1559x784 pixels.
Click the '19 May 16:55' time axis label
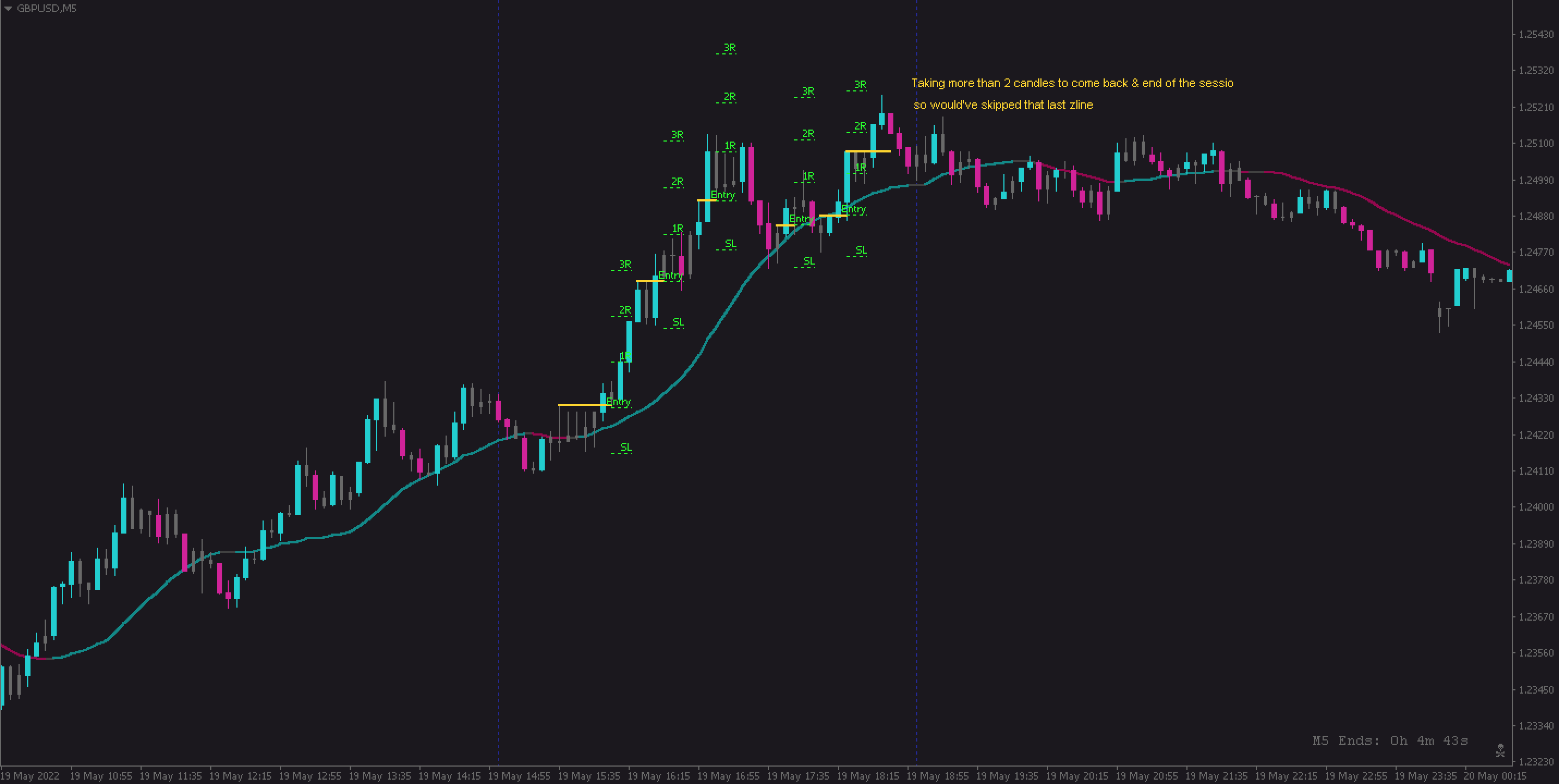(728, 775)
